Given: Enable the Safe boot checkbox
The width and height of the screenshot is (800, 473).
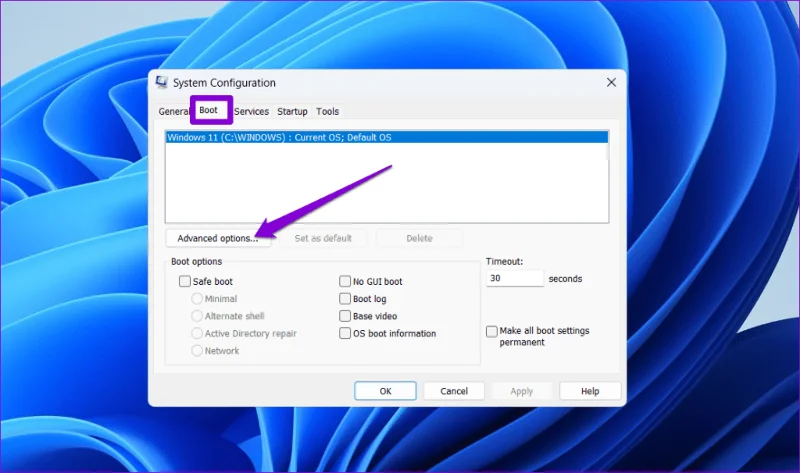Looking at the screenshot, I should tap(185, 281).
